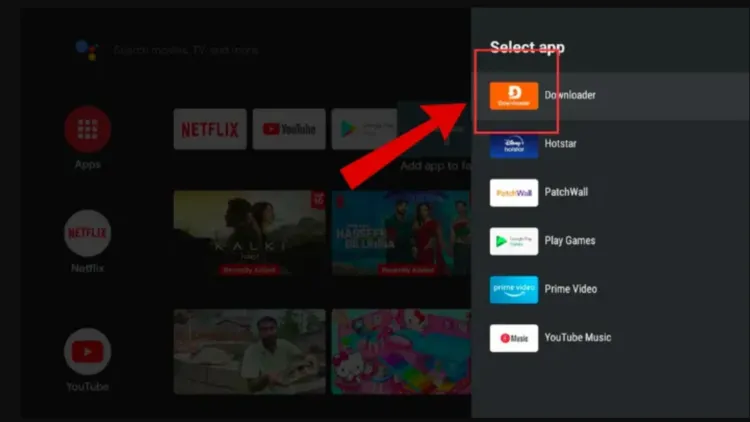Choose the Prime Video app icon
Image resolution: width=750 pixels, height=422 pixels.
click(x=514, y=289)
